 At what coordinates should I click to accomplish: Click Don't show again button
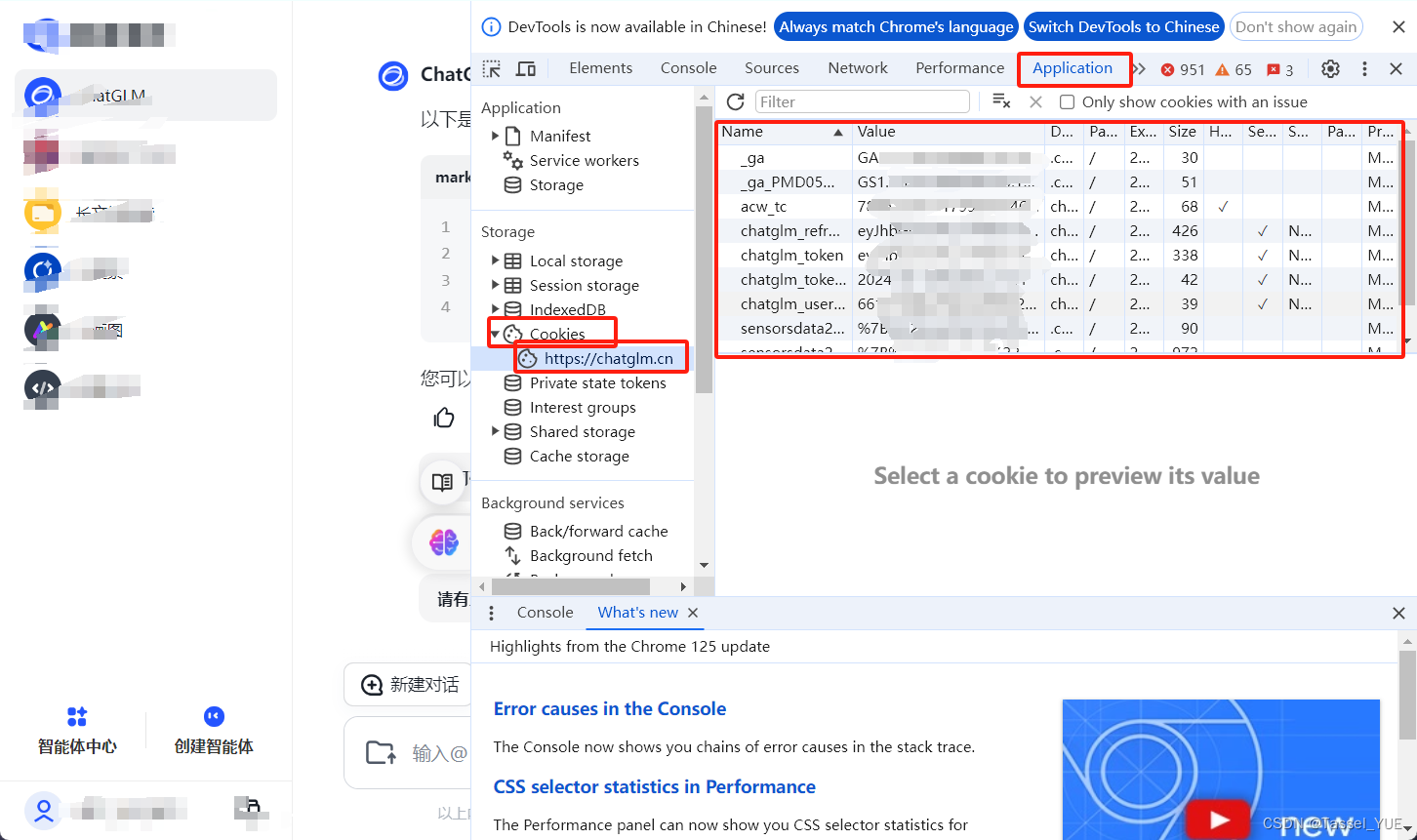pyautogui.click(x=1296, y=27)
